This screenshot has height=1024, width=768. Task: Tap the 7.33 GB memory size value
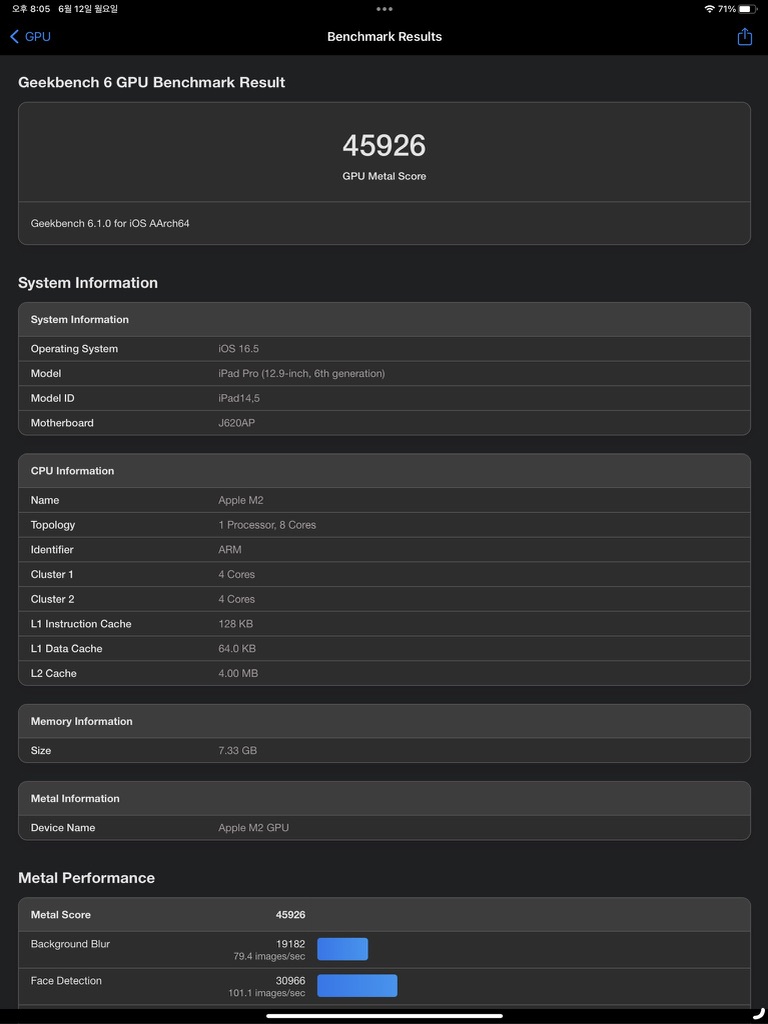coord(238,751)
